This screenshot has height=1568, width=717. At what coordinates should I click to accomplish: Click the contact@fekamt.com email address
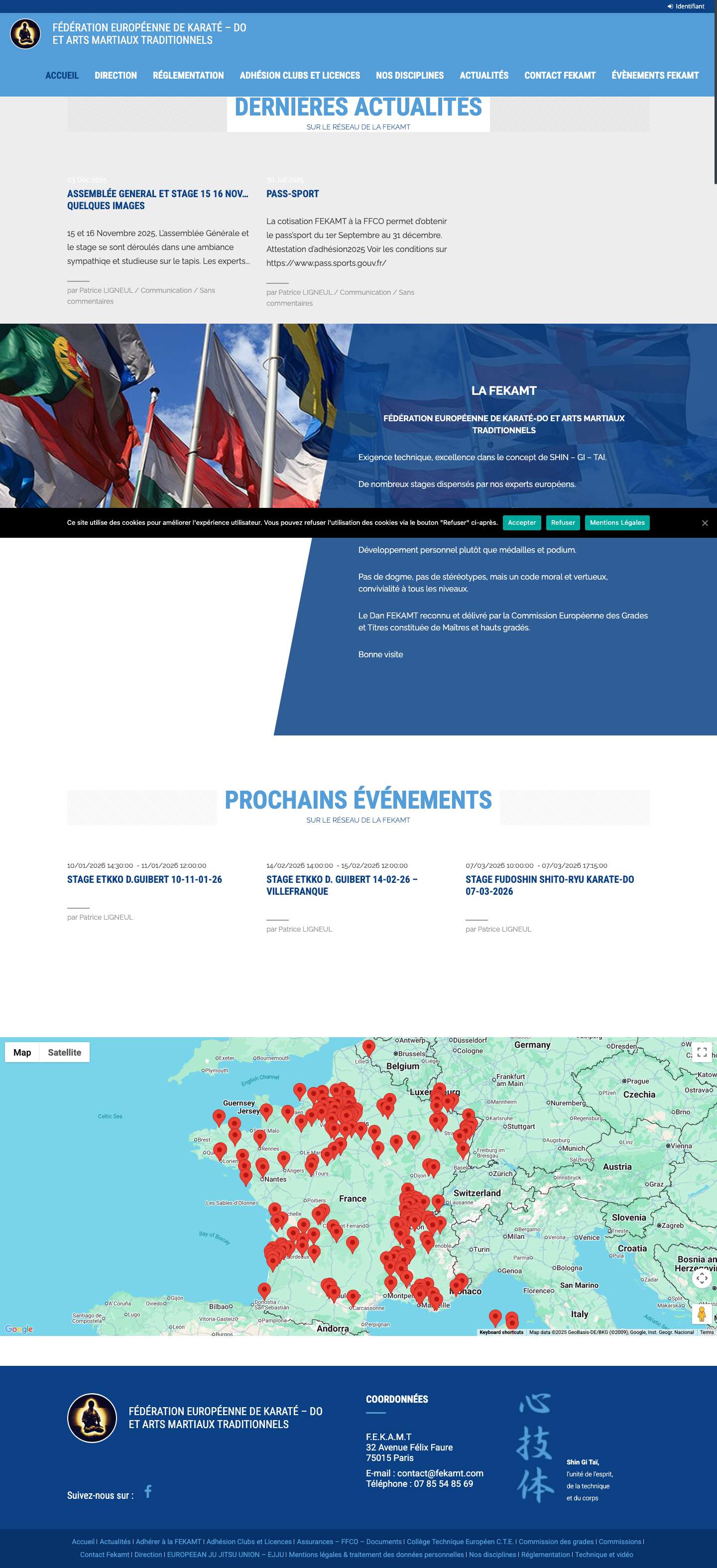(x=440, y=1473)
